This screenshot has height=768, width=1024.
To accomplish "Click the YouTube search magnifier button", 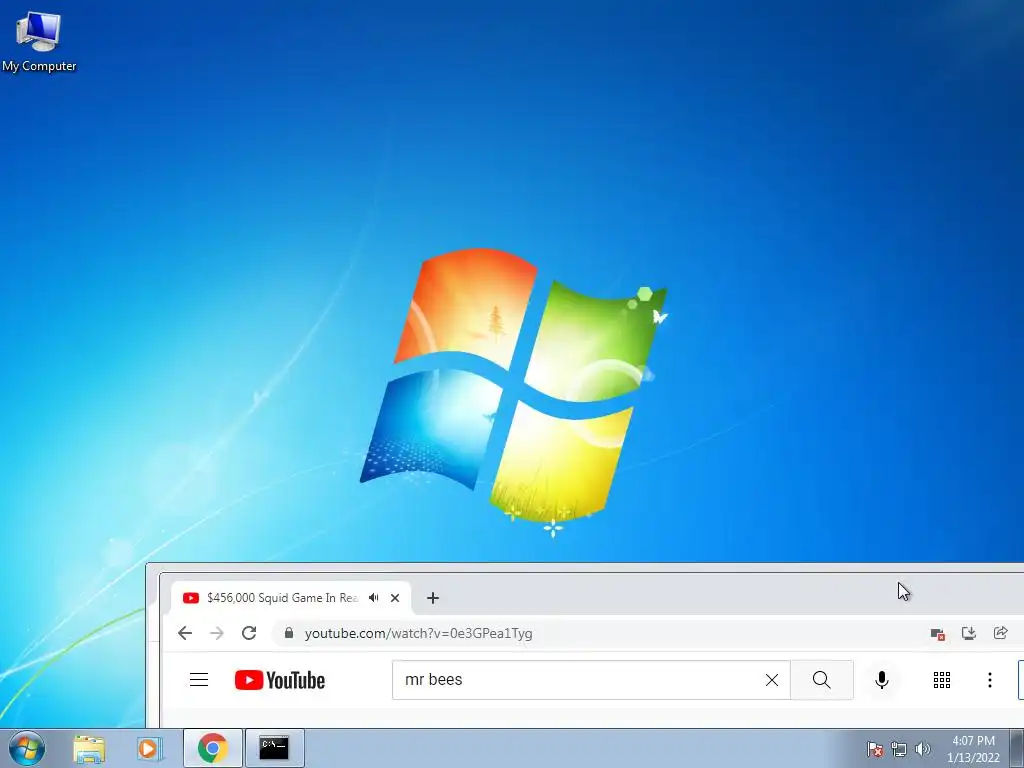I will click(x=822, y=680).
